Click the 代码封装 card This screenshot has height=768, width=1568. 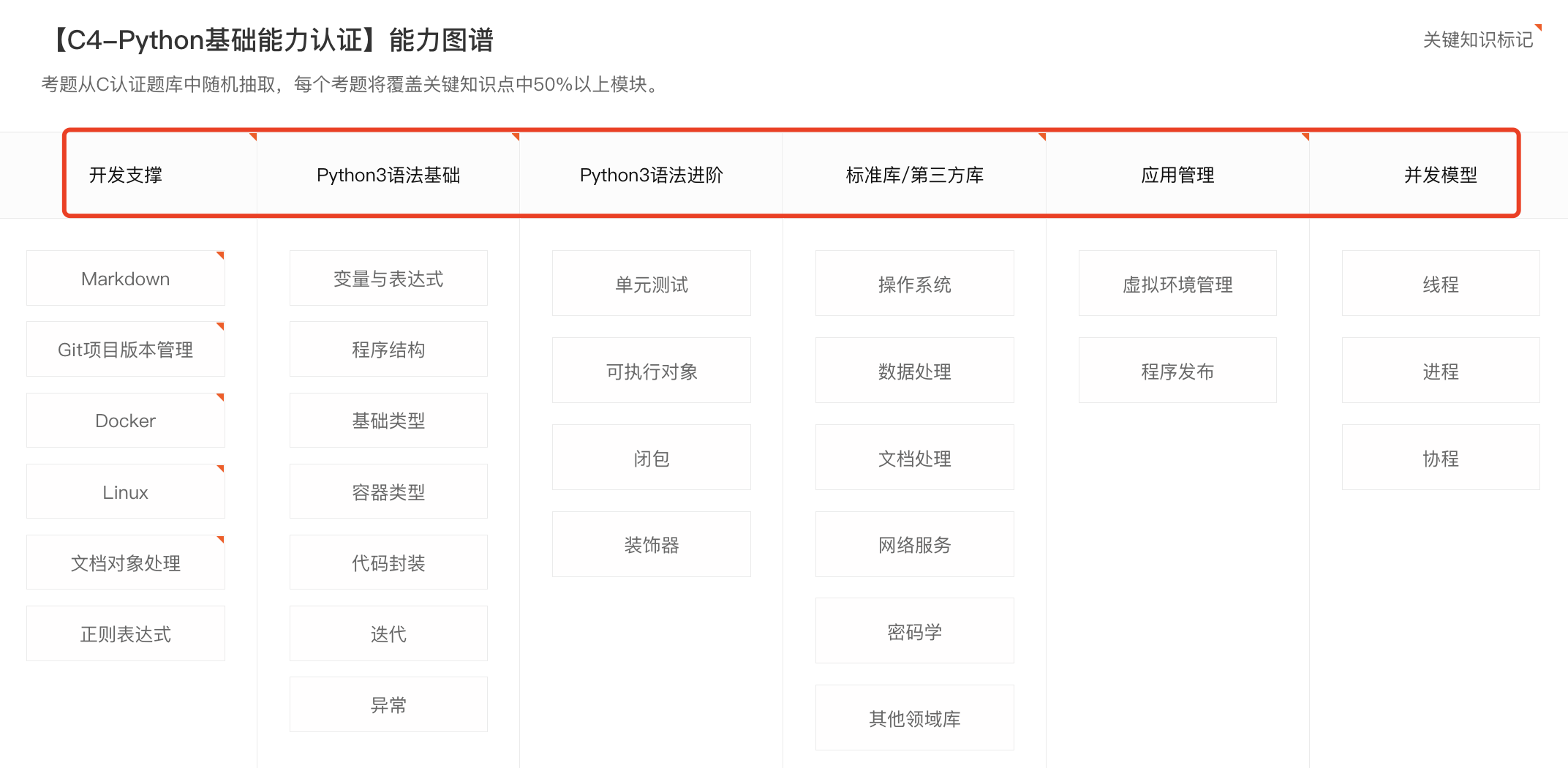point(388,562)
